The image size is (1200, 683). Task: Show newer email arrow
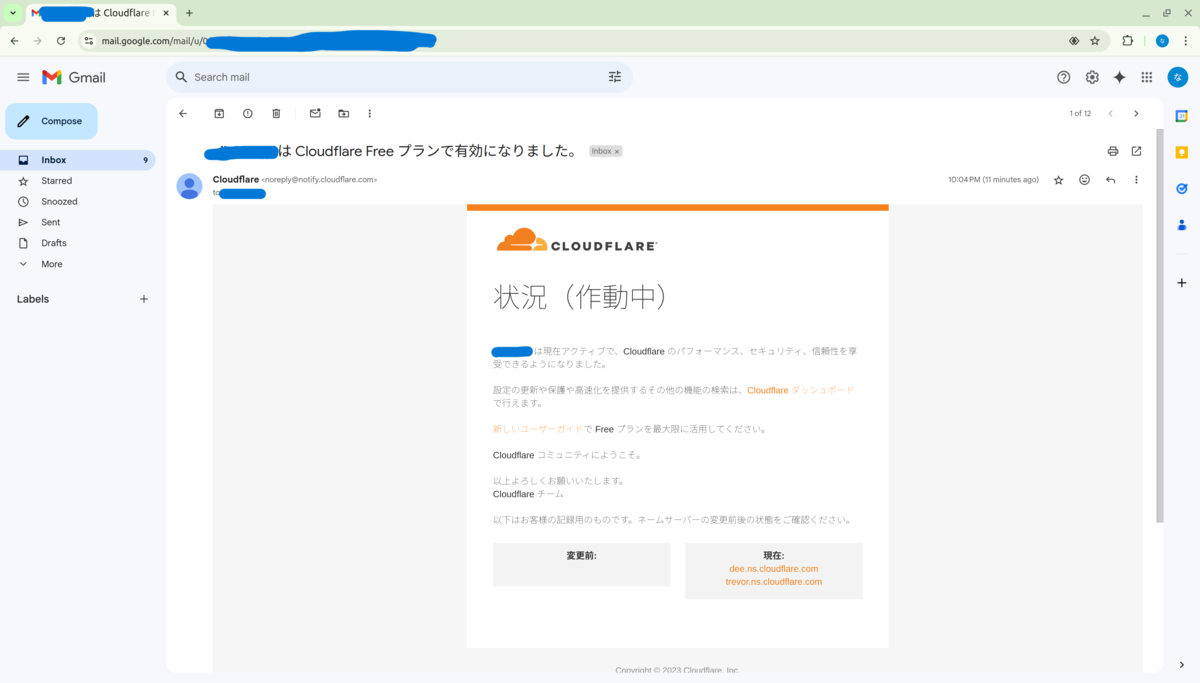[1110, 114]
